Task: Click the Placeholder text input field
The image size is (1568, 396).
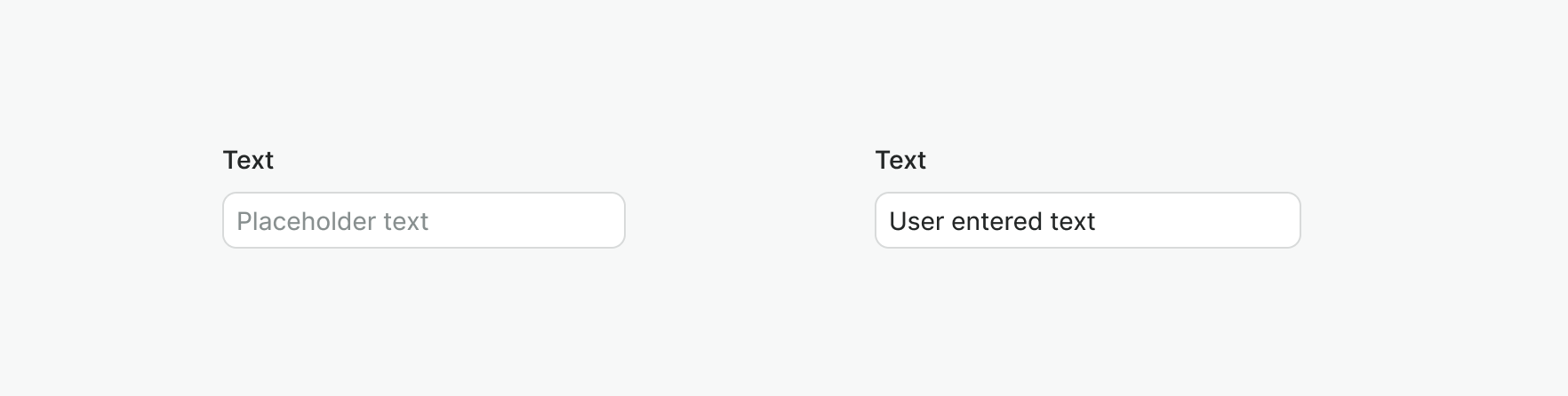Action: 423,220
